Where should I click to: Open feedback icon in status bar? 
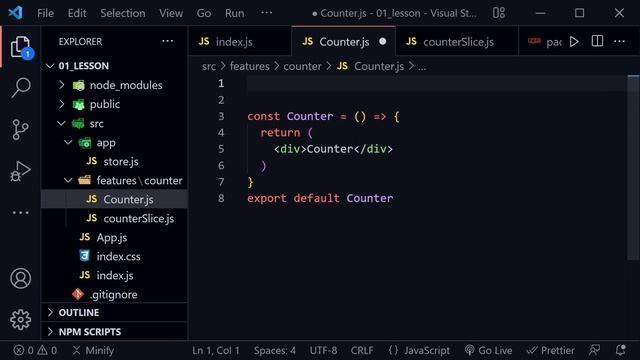[595, 350]
